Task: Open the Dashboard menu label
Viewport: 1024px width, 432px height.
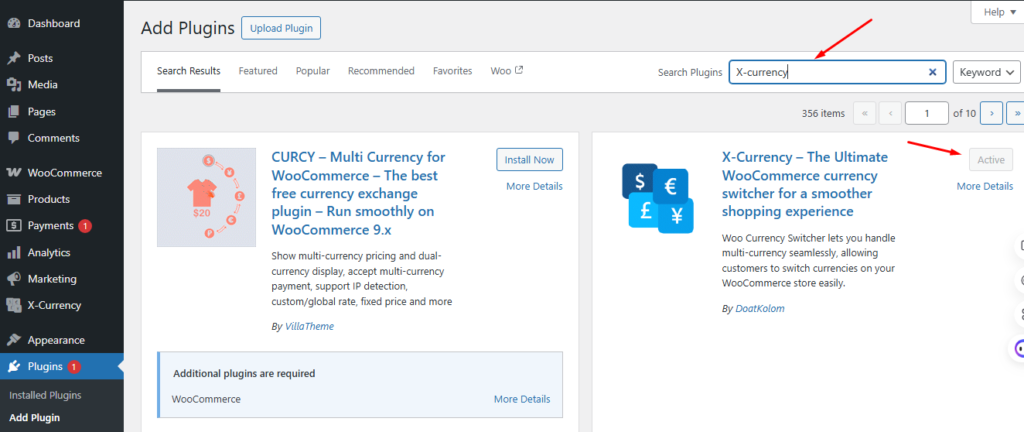Action: tap(54, 23)
